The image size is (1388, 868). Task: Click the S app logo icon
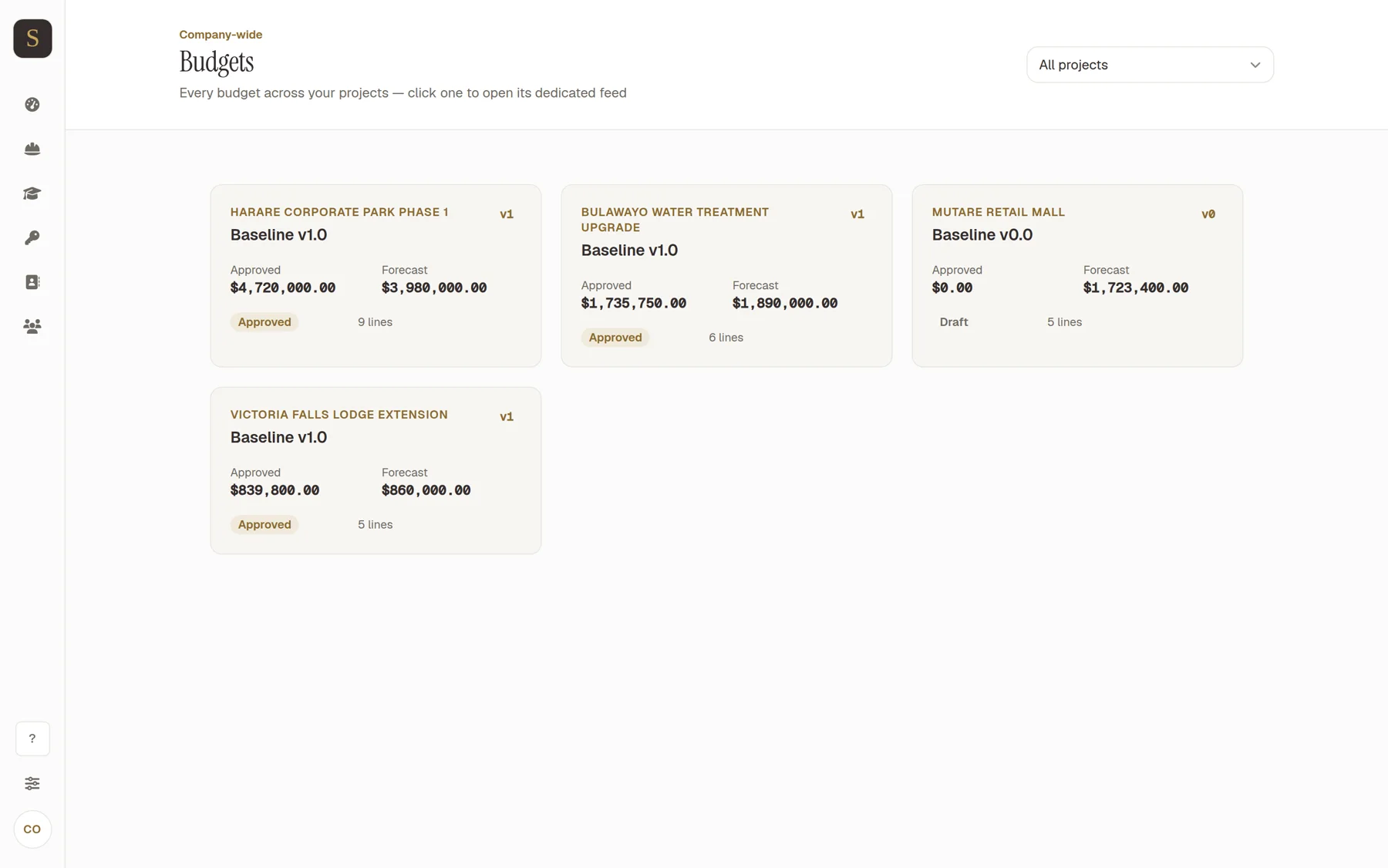point(32,39)
